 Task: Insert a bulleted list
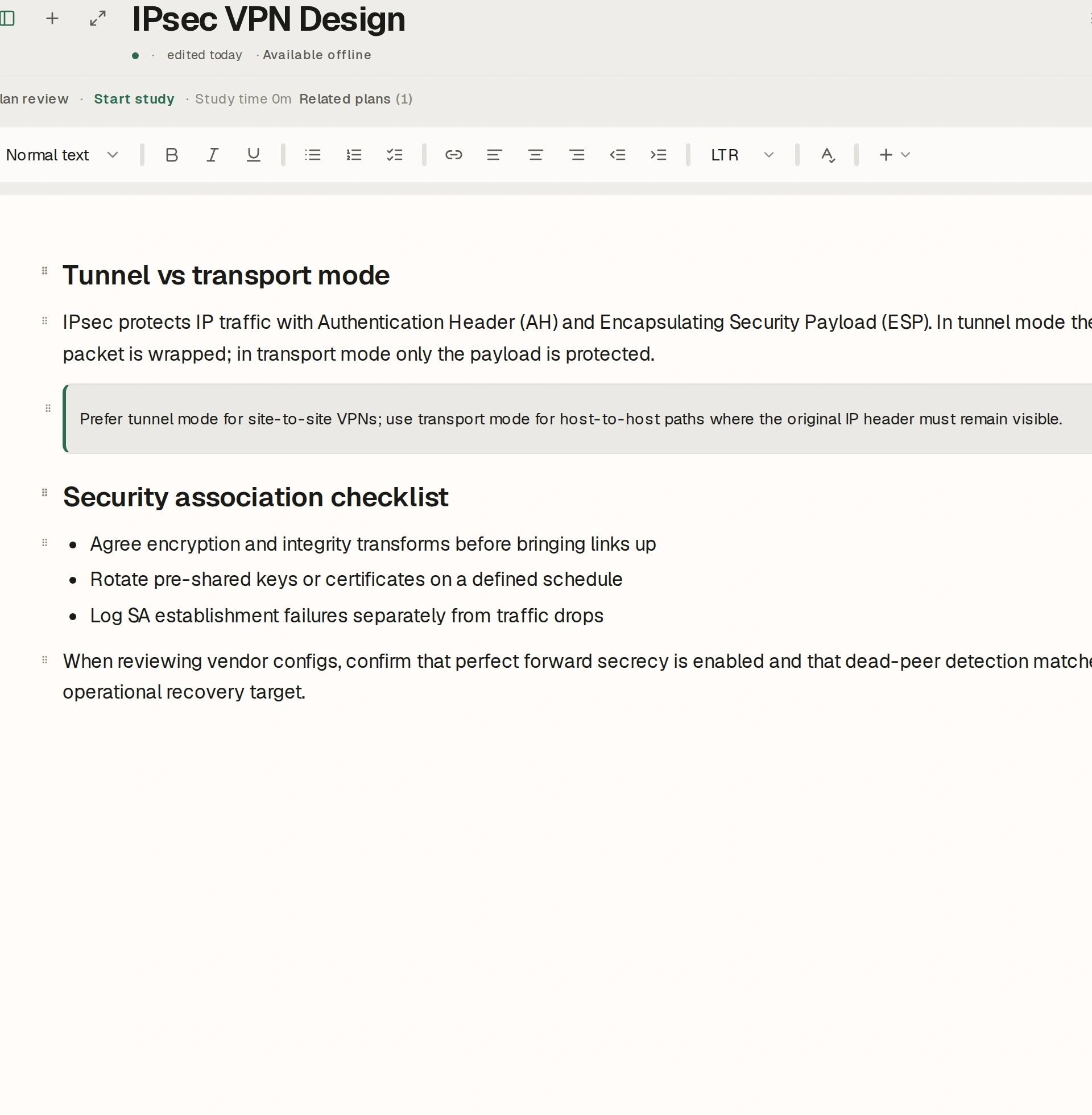tap(313, 155)
